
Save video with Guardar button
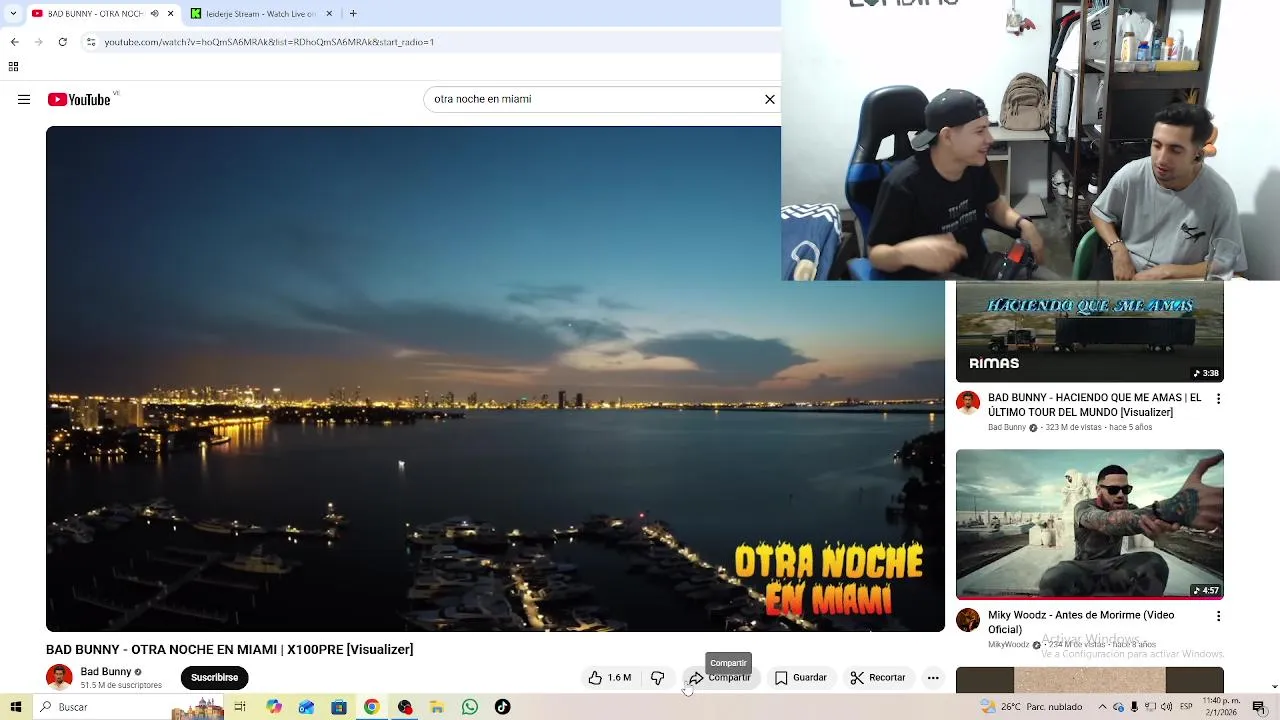click(x=801, y=678)
